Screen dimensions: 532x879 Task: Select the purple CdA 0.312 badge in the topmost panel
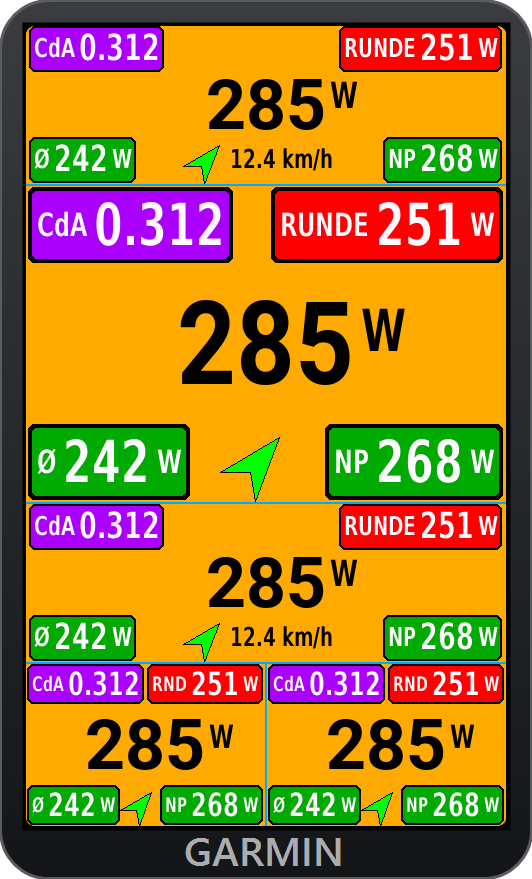pos(96,49)
